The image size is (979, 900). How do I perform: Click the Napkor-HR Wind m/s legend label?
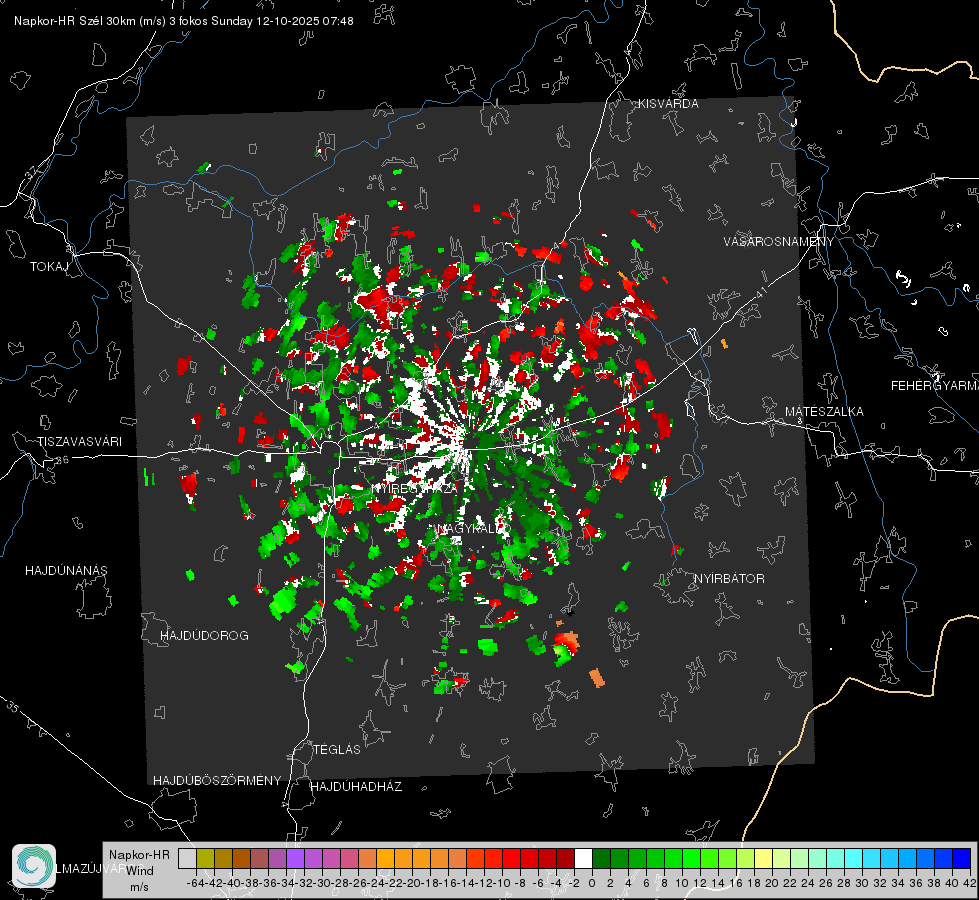pyautogui.click(x=138, y=870)
